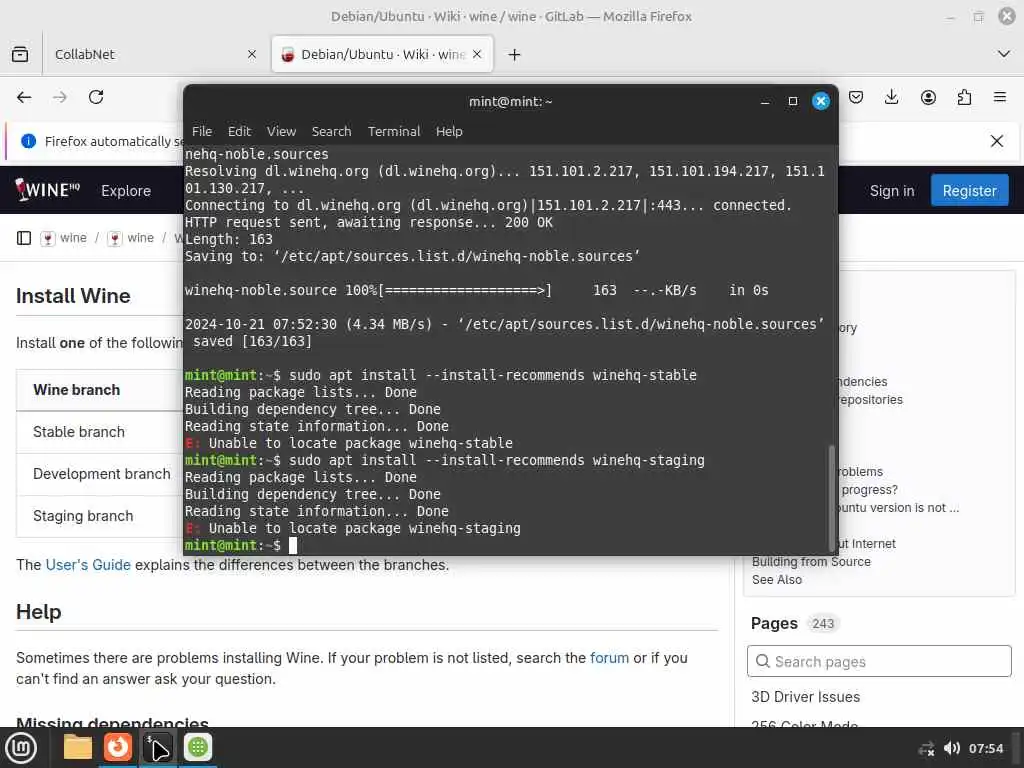This screenshot has width=1024, height=768.
Task: Expand the list all tabs chevron
Action: (1004, 54)
